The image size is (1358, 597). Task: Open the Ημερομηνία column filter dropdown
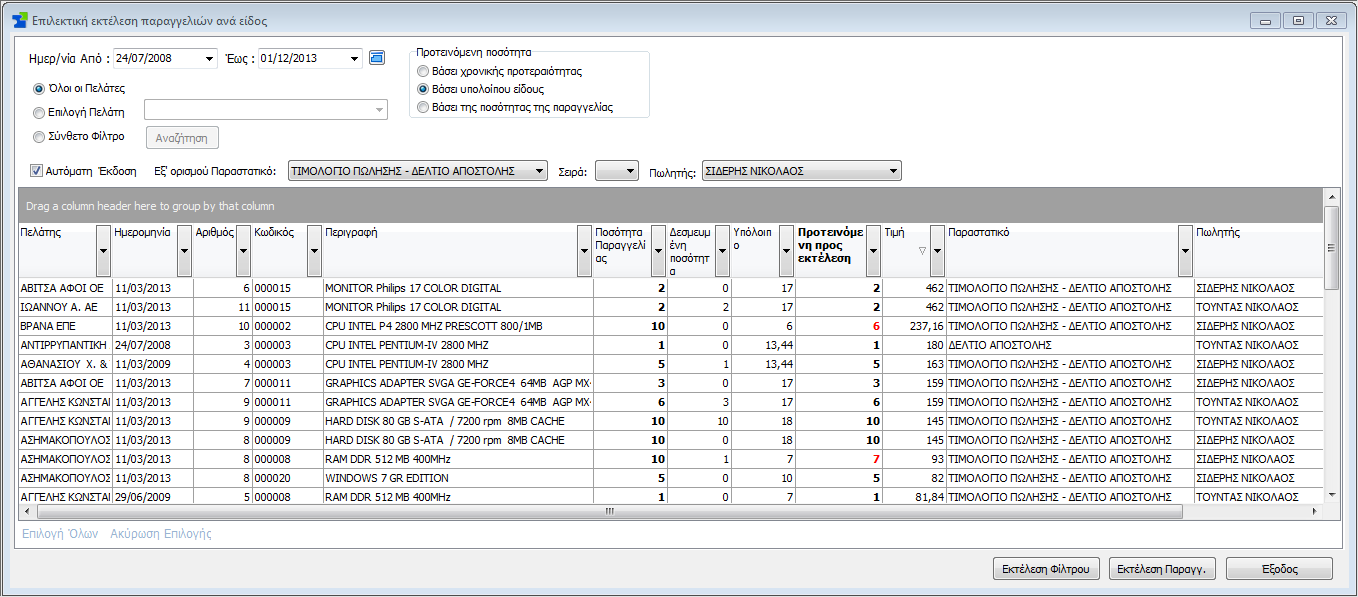(184, 250)
